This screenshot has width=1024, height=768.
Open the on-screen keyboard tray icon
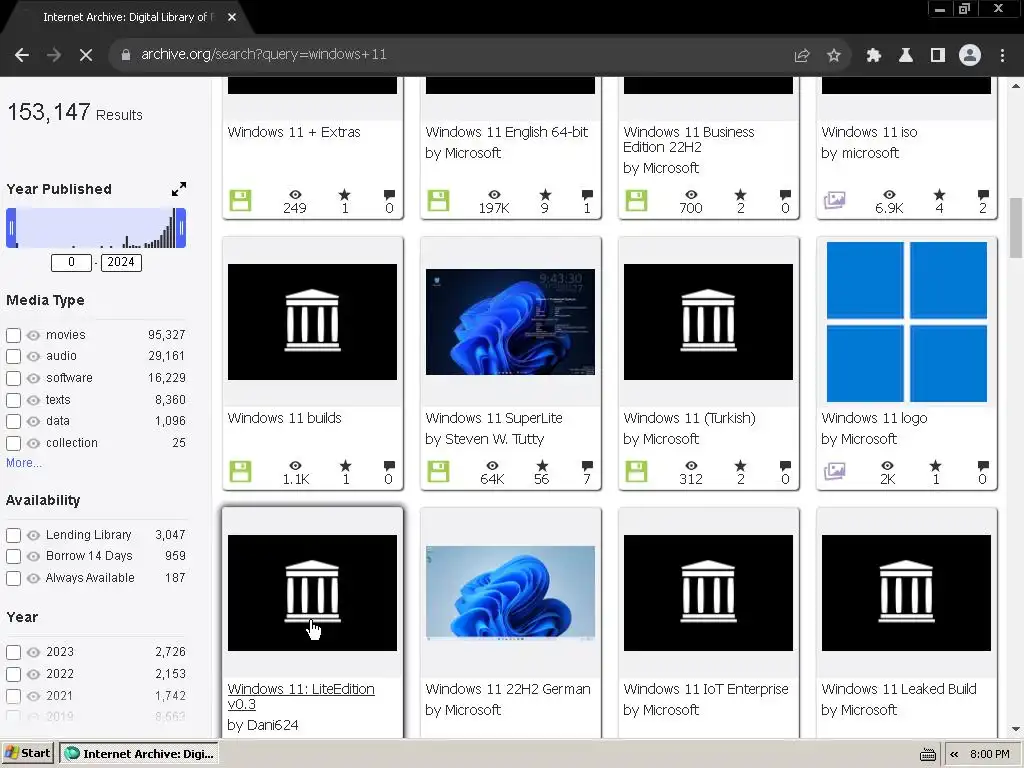927,754
